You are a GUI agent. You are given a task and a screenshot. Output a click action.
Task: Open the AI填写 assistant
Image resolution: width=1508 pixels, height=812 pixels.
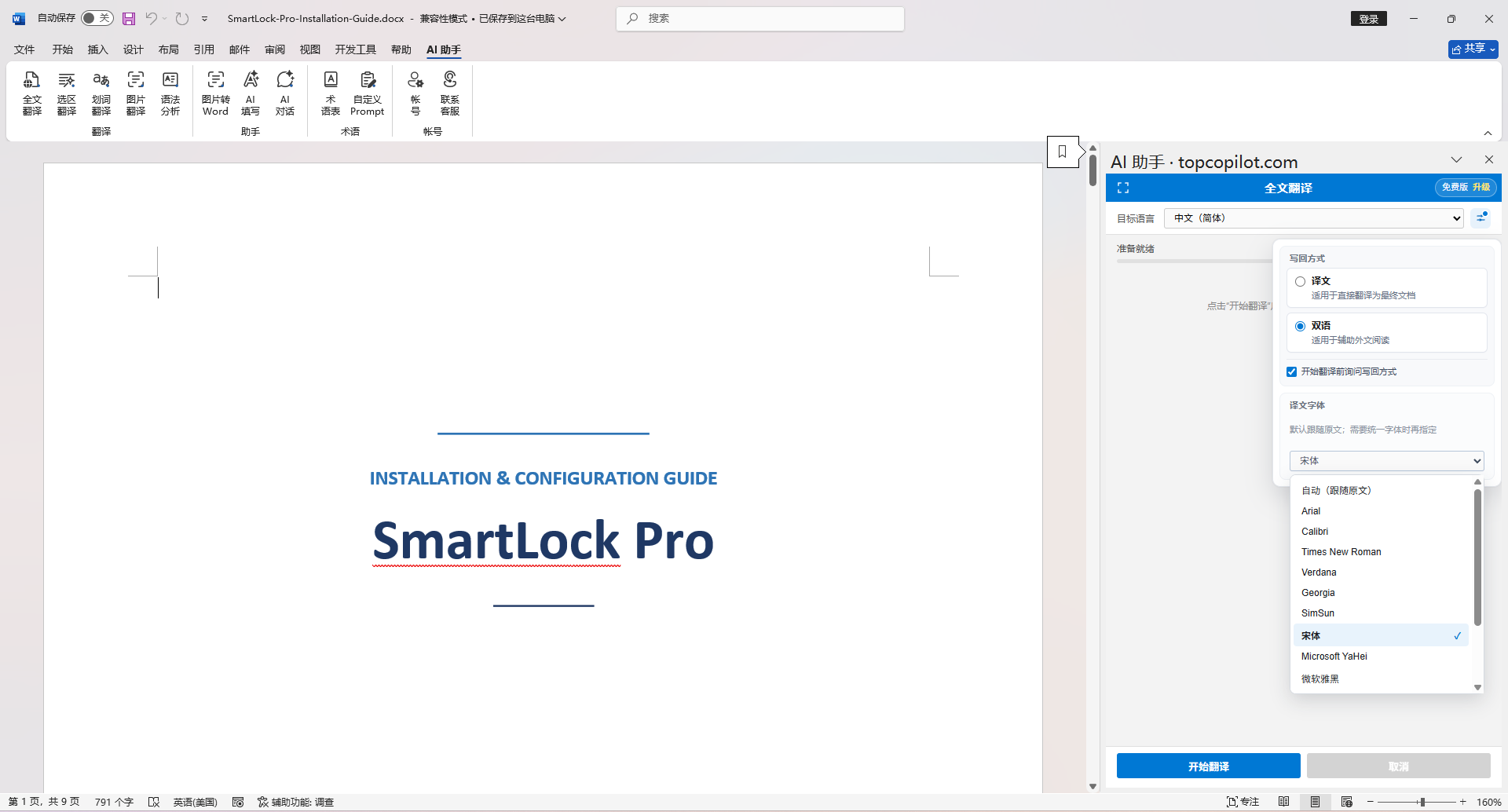pyautogui.click(x=251, y=93)
